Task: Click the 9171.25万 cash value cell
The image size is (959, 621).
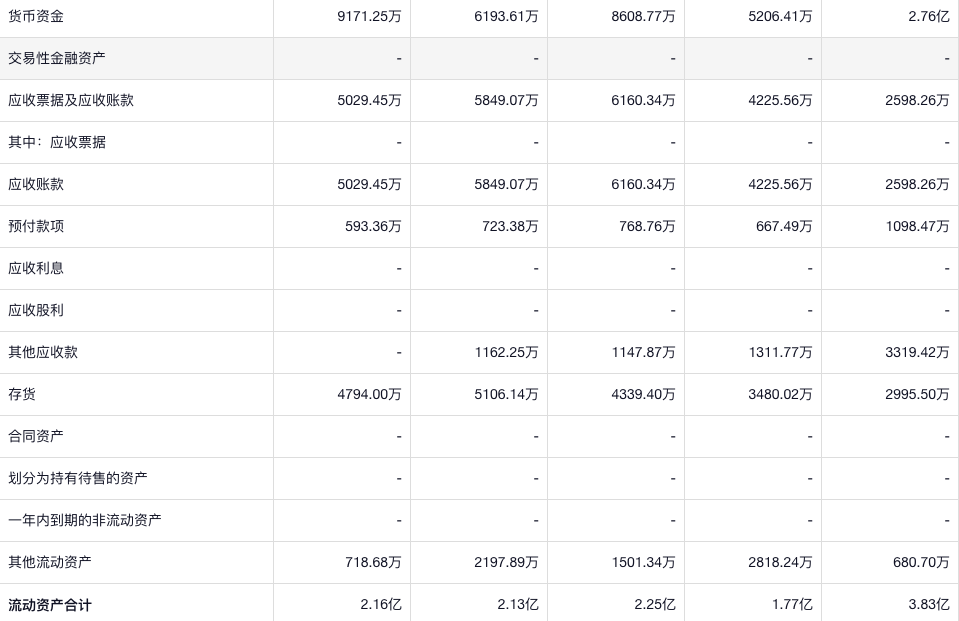Action: [x=369, y=16]
